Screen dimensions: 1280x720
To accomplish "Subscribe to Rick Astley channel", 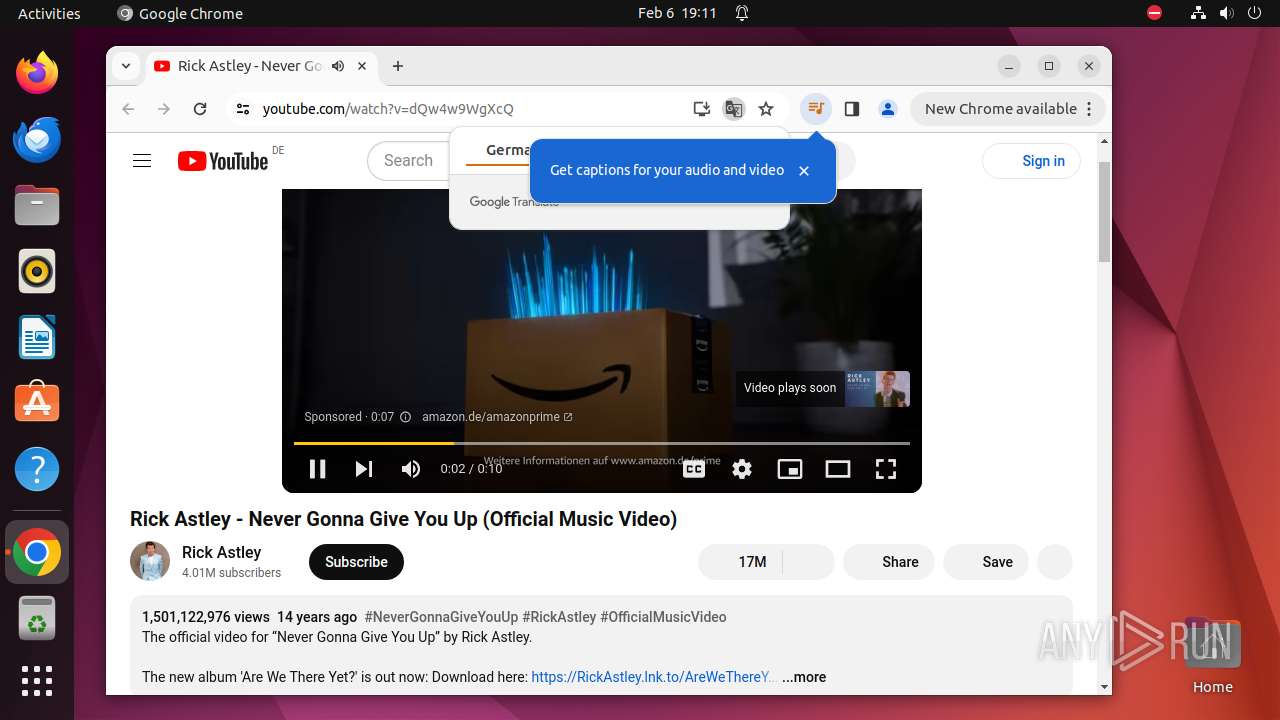I will point(356,562).
